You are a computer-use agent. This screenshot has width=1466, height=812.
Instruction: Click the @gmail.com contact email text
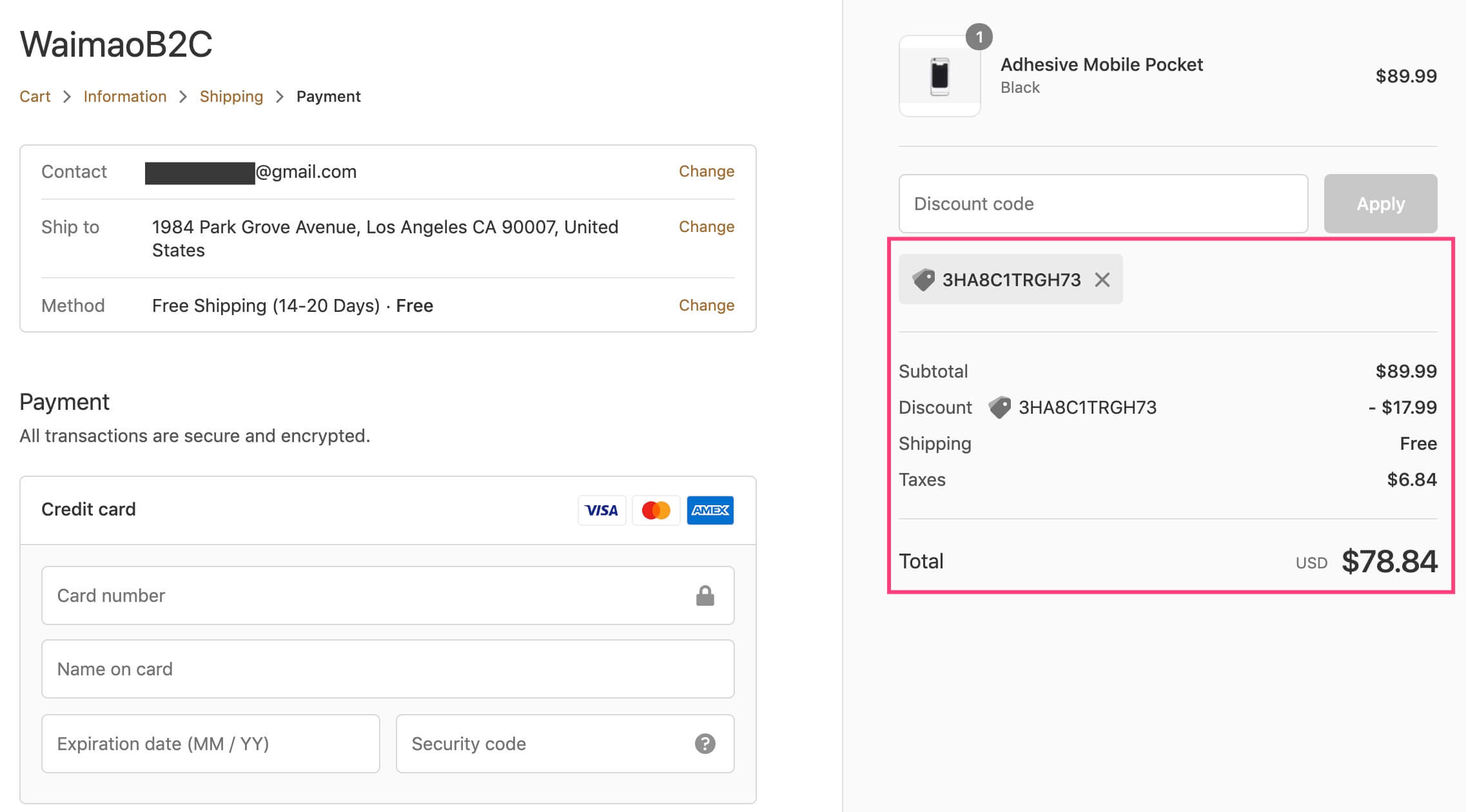[x=306, y=171]
